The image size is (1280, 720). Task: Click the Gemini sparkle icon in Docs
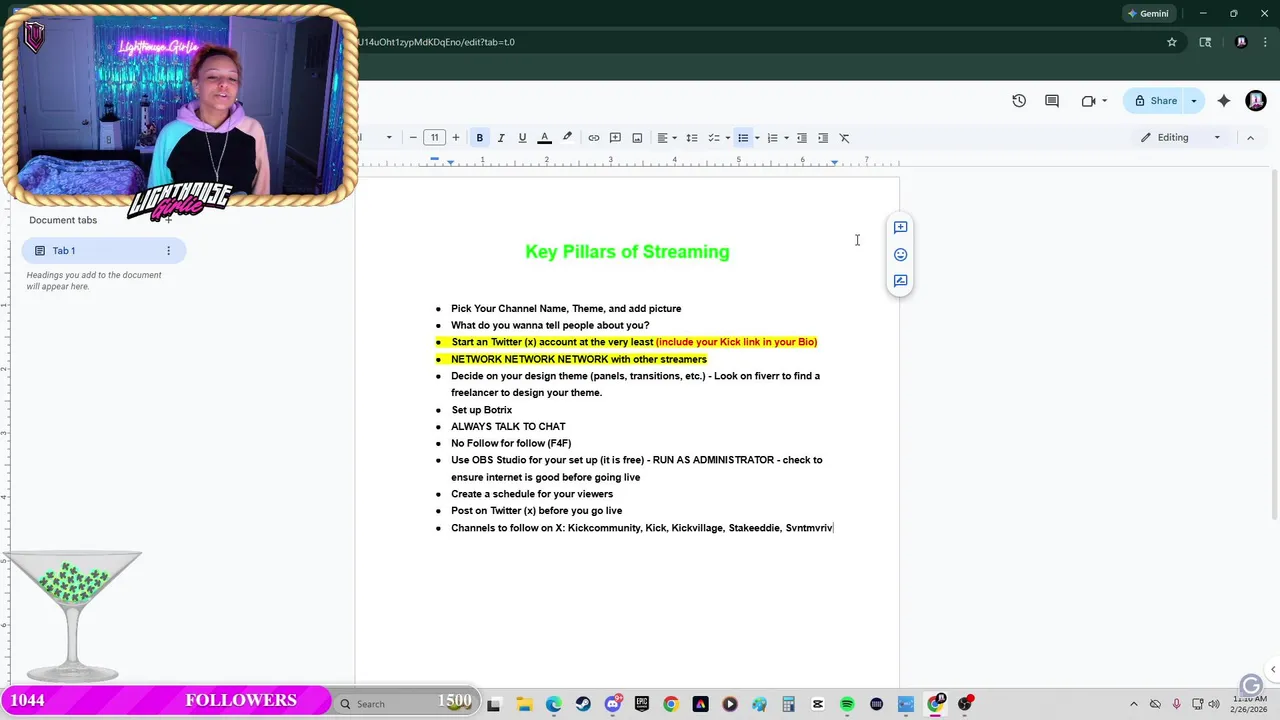pos(1224,101)
